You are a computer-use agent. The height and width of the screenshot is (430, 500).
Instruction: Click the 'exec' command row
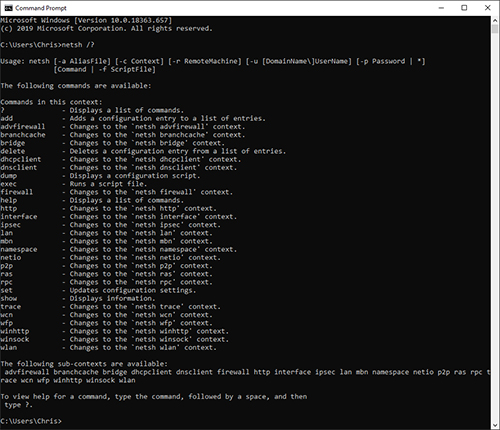74,184
